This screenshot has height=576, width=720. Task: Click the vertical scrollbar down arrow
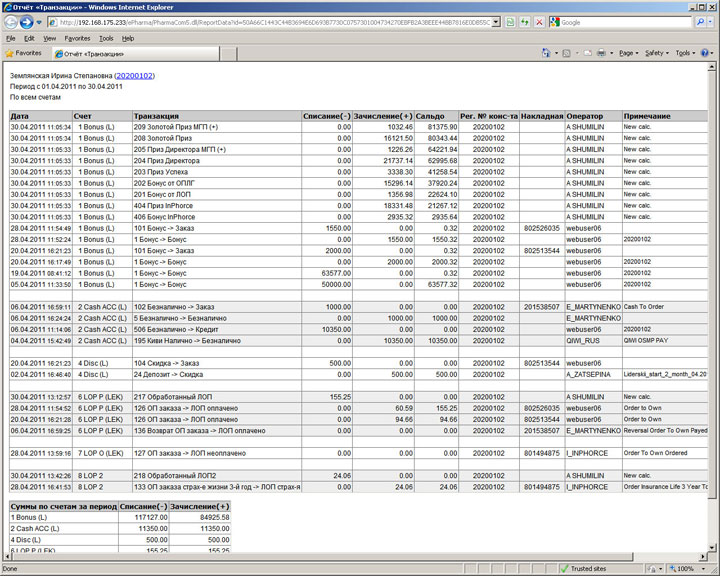pyautogui.click(x=711, y=547)
